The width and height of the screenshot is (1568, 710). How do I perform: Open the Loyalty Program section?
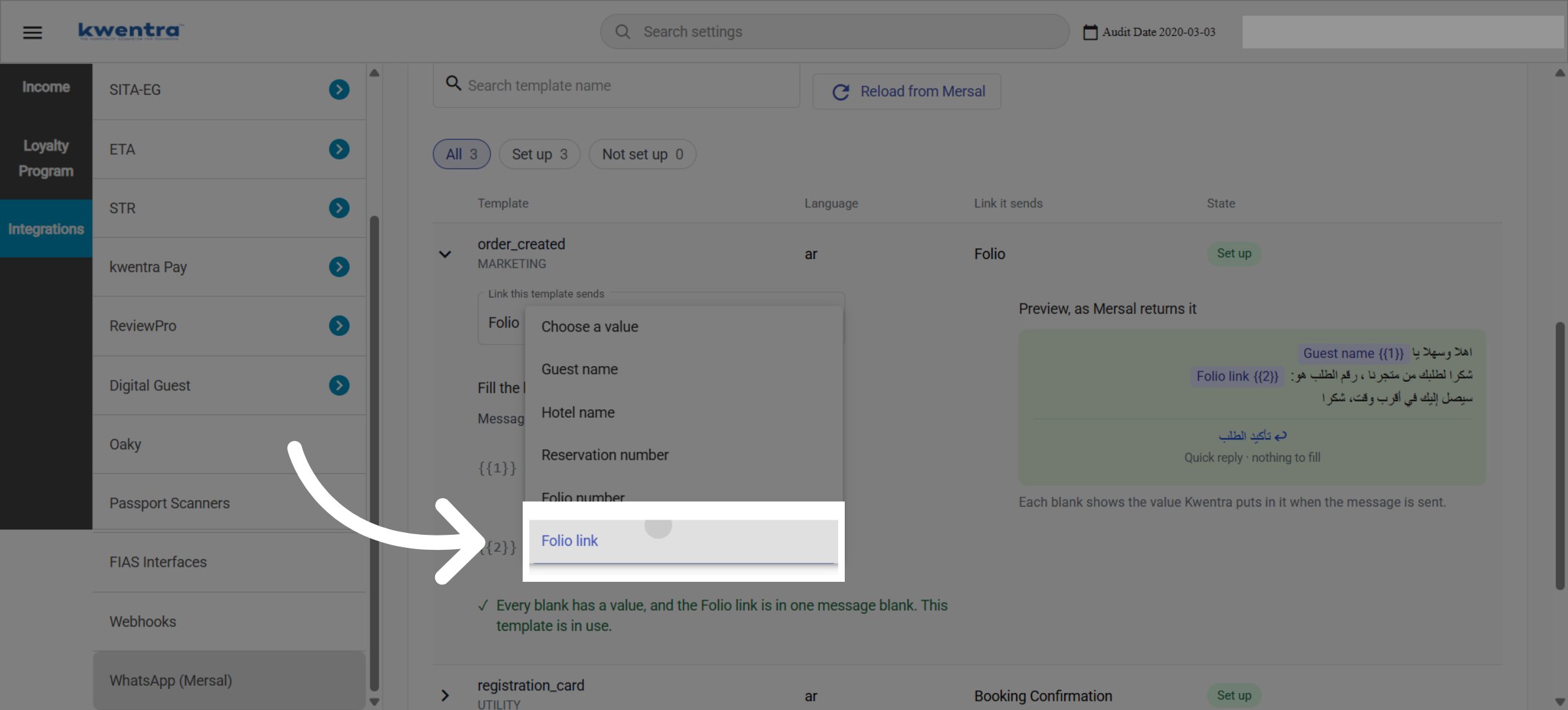pos(46,158)
